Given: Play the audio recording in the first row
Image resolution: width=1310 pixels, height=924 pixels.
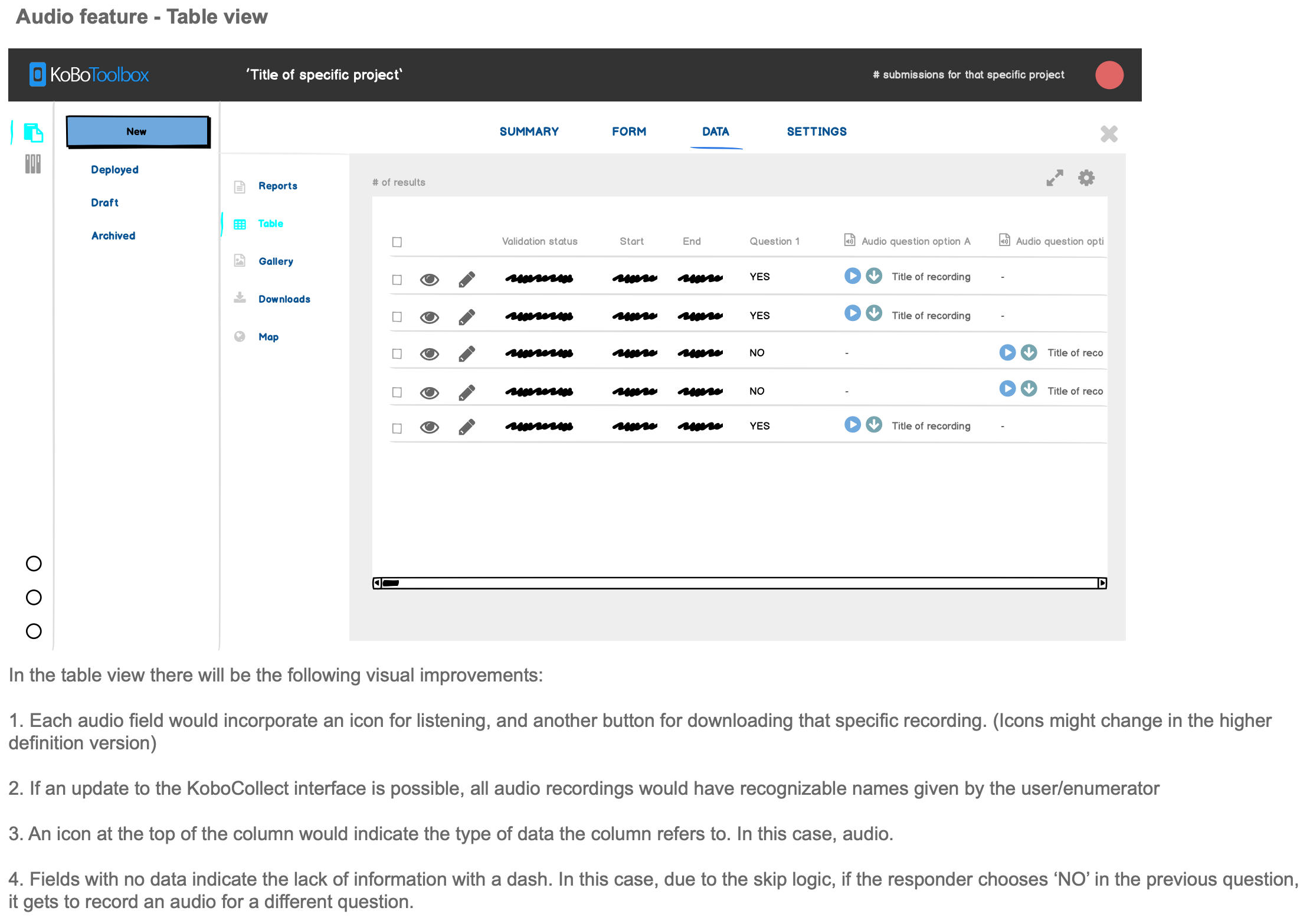Looking at the screenshot, I should point(852,276).
